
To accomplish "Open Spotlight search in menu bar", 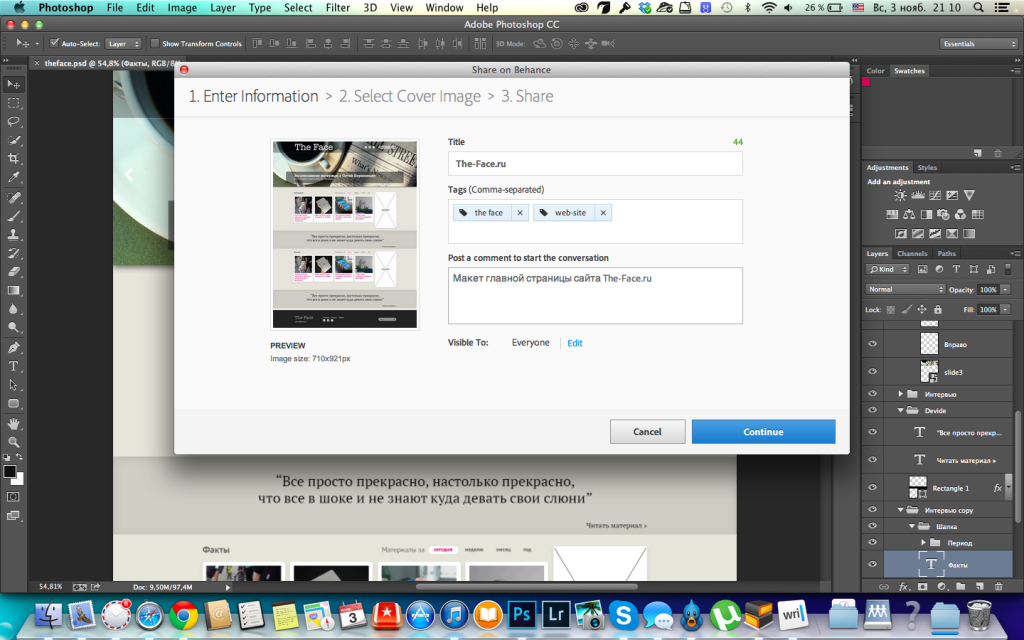I will tap(978, 7).
